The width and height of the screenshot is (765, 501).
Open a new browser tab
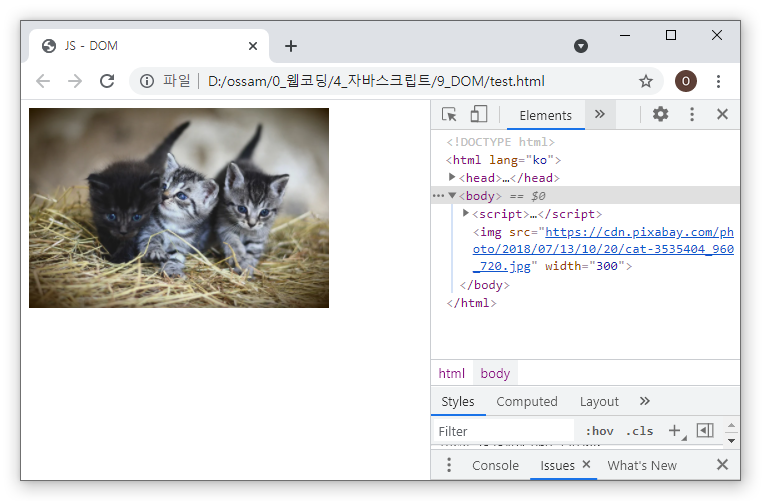tap(291, 46)
